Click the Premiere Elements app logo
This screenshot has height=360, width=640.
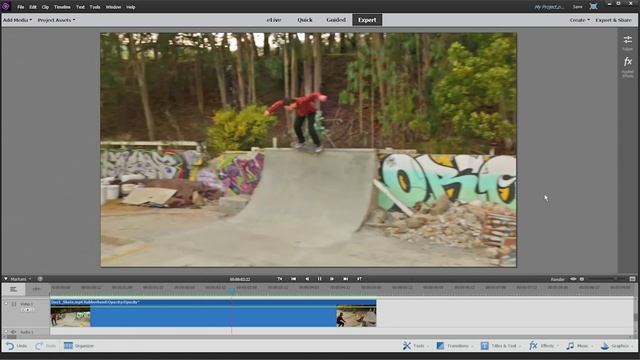click(6, 7)
